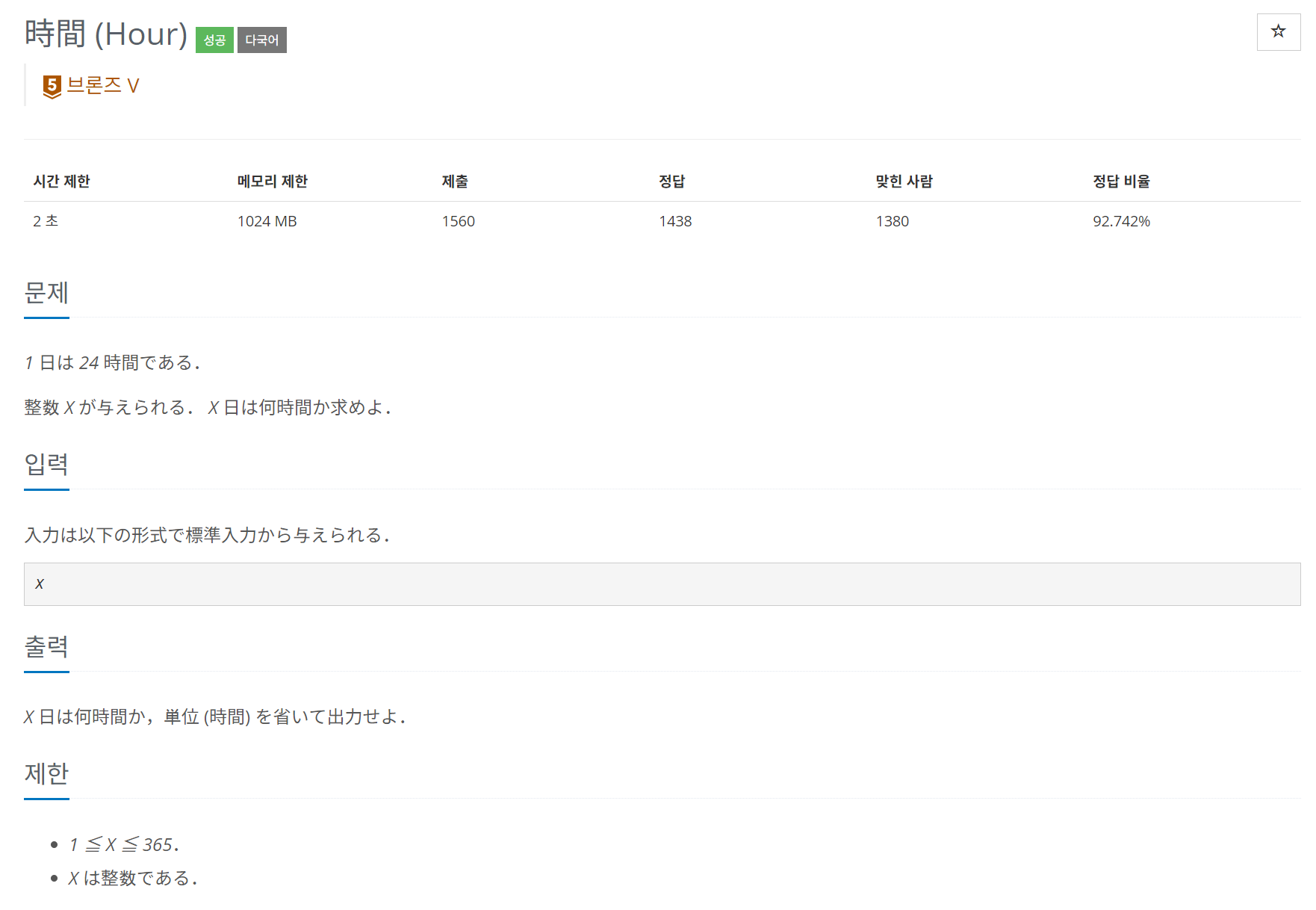The width and height of the screenshot is (1316, 910).
Task: Click the solvers count 1380
Action: 893,221
